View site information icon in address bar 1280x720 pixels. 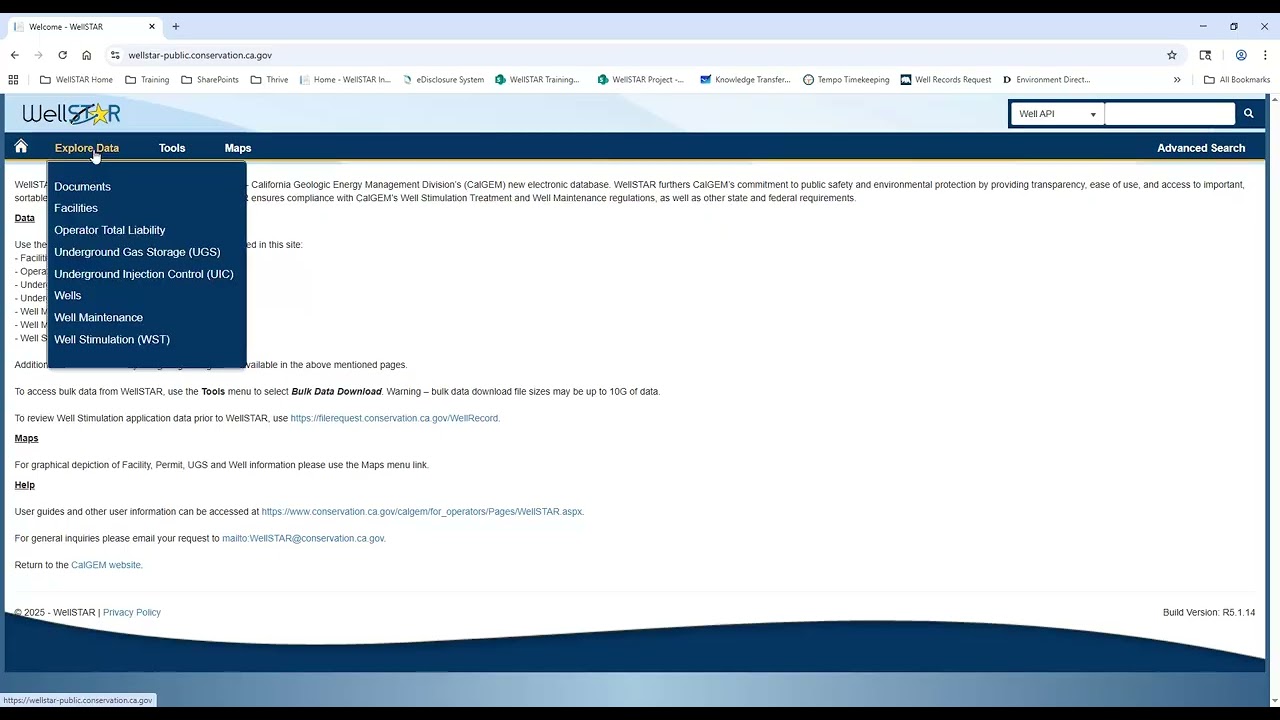pyautogui.click(x=115, y=55)
